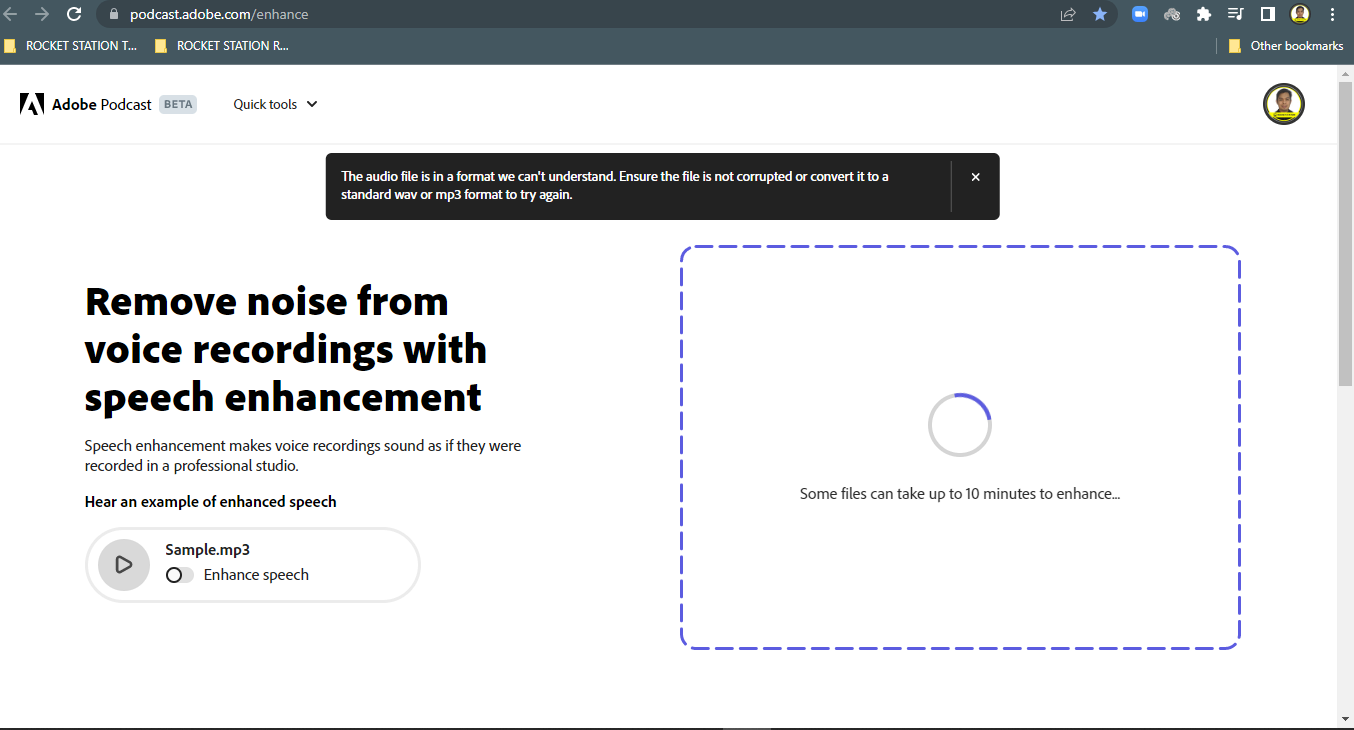
Task: Enable the Enhance speech toggle
Action: click(179, 575)
